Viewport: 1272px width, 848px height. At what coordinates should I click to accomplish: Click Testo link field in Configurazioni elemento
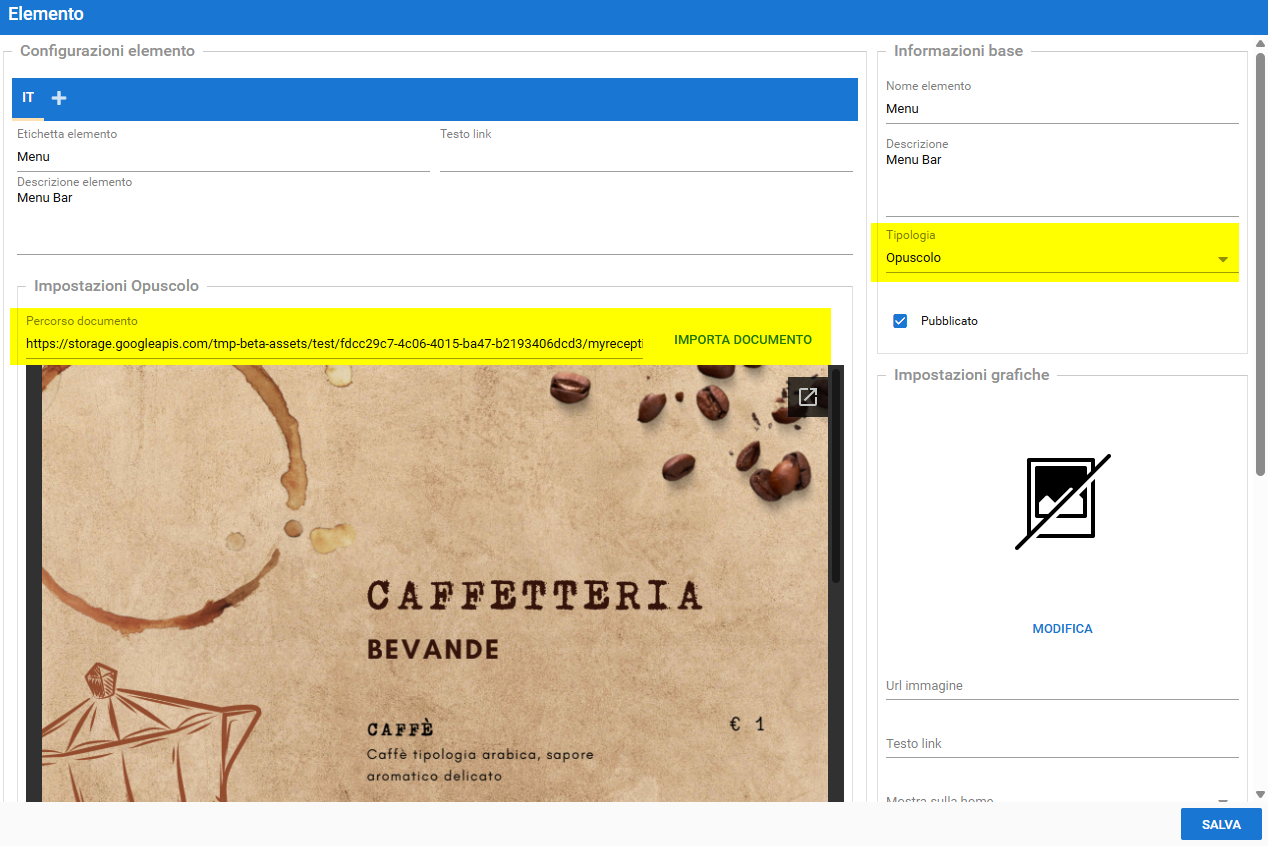click(645, 157)
